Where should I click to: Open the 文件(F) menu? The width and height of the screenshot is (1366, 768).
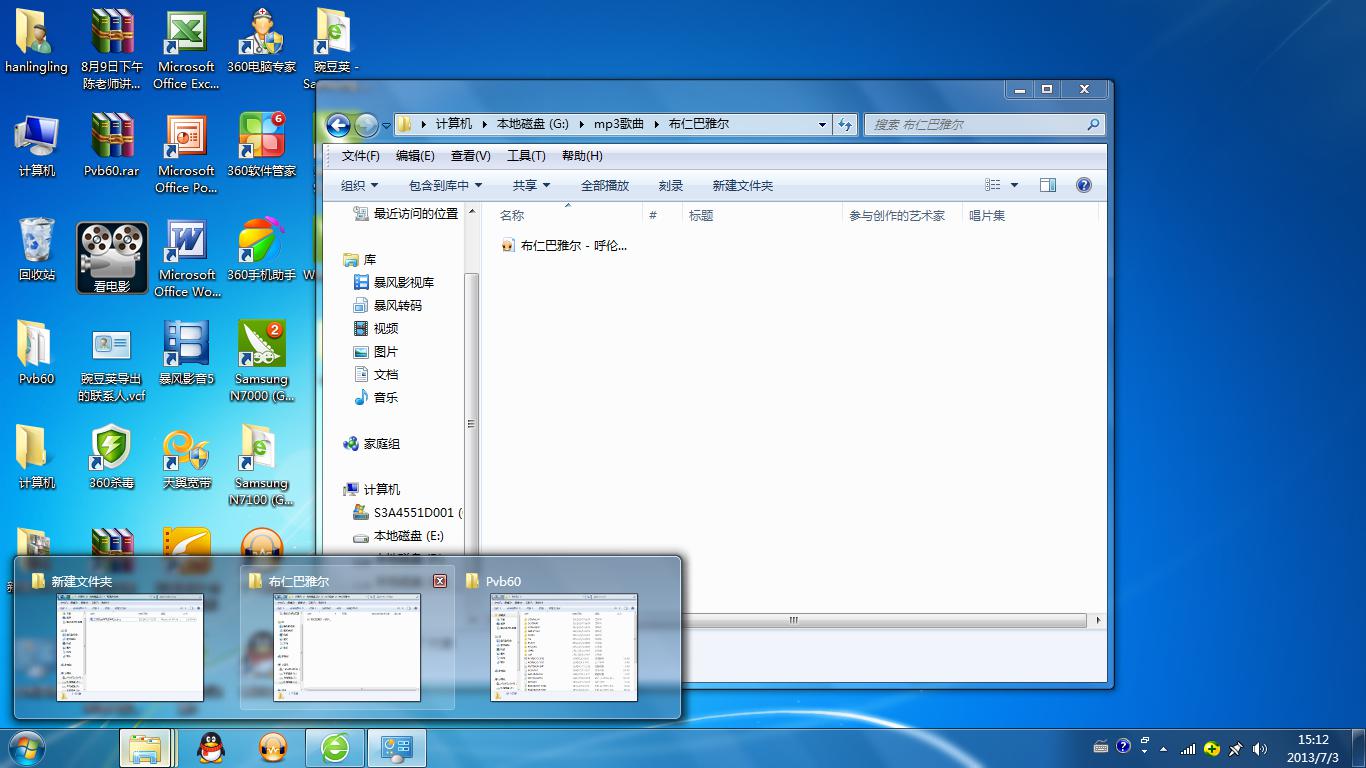pos(360,156)
